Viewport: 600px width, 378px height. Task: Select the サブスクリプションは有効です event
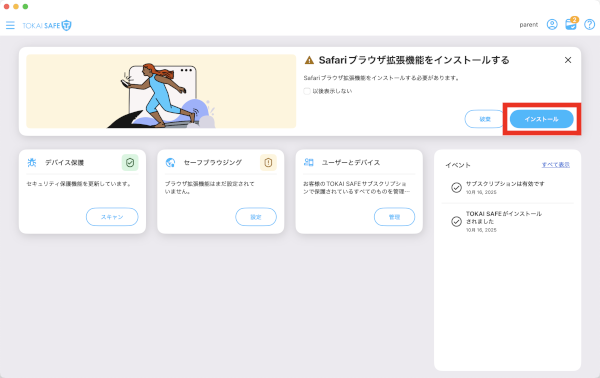coord(507,187)
